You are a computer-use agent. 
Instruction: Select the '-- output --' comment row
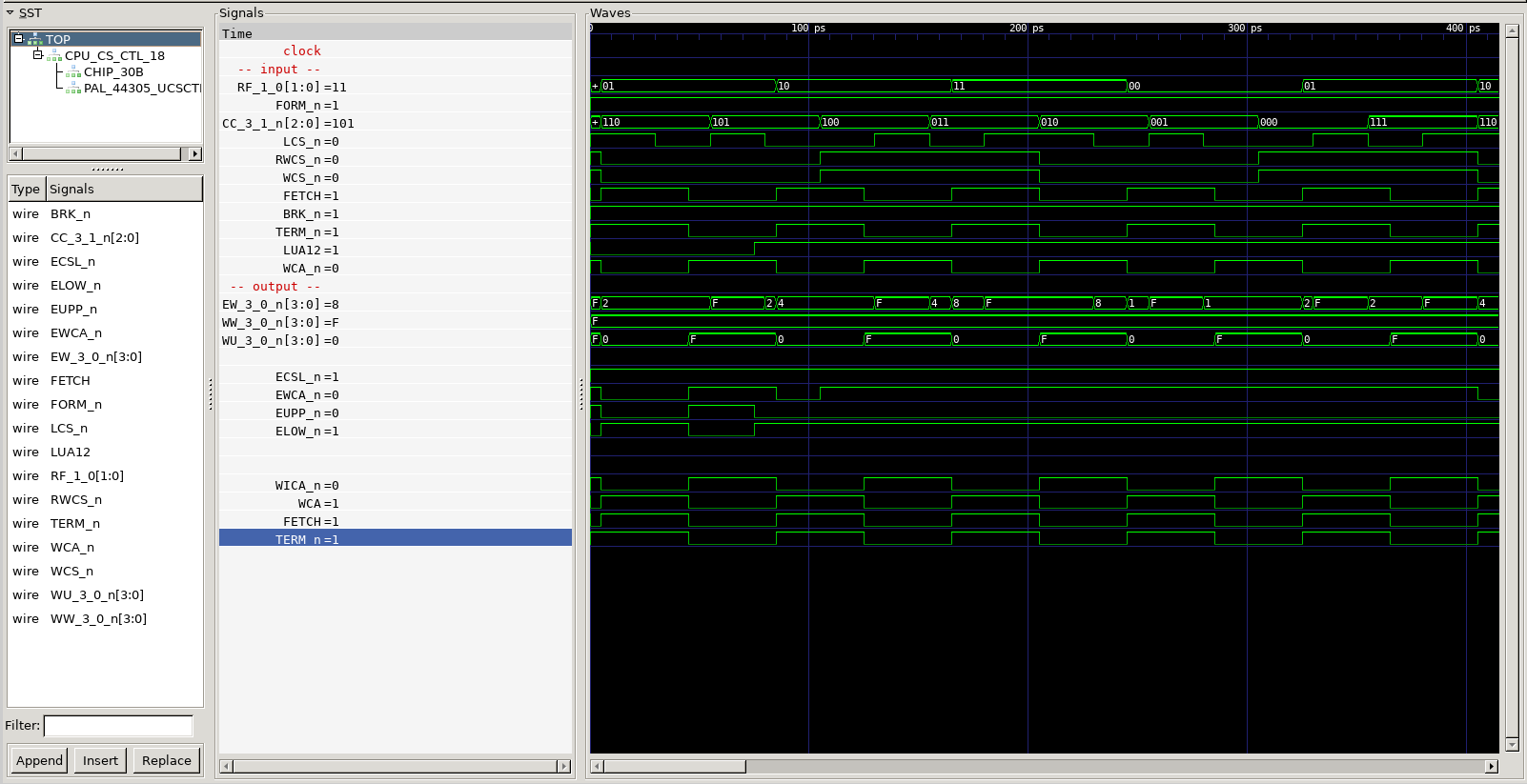pyautogui.click(x=396, y=287)
